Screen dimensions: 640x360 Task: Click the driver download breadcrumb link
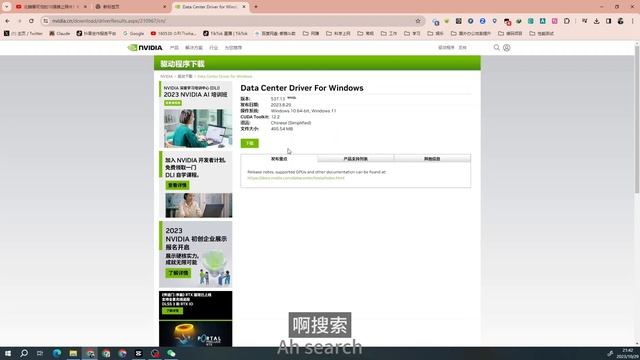point(185,76)
